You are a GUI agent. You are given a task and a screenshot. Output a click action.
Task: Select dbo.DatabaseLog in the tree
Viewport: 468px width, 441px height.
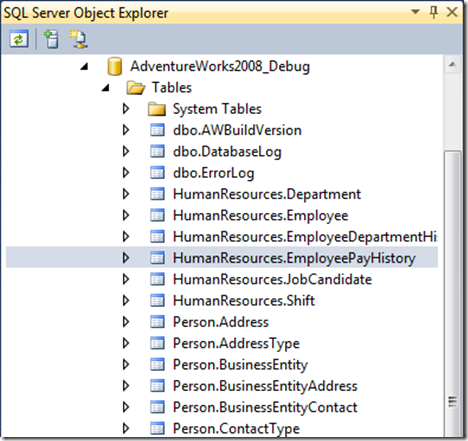(227, 152)
